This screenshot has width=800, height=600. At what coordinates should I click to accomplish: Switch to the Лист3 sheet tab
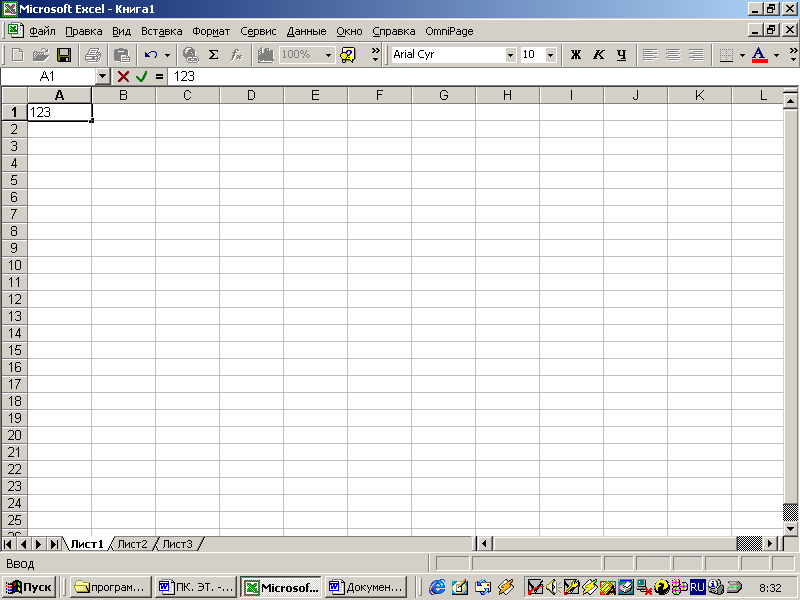pyautogui.click(x=177, y=544)
